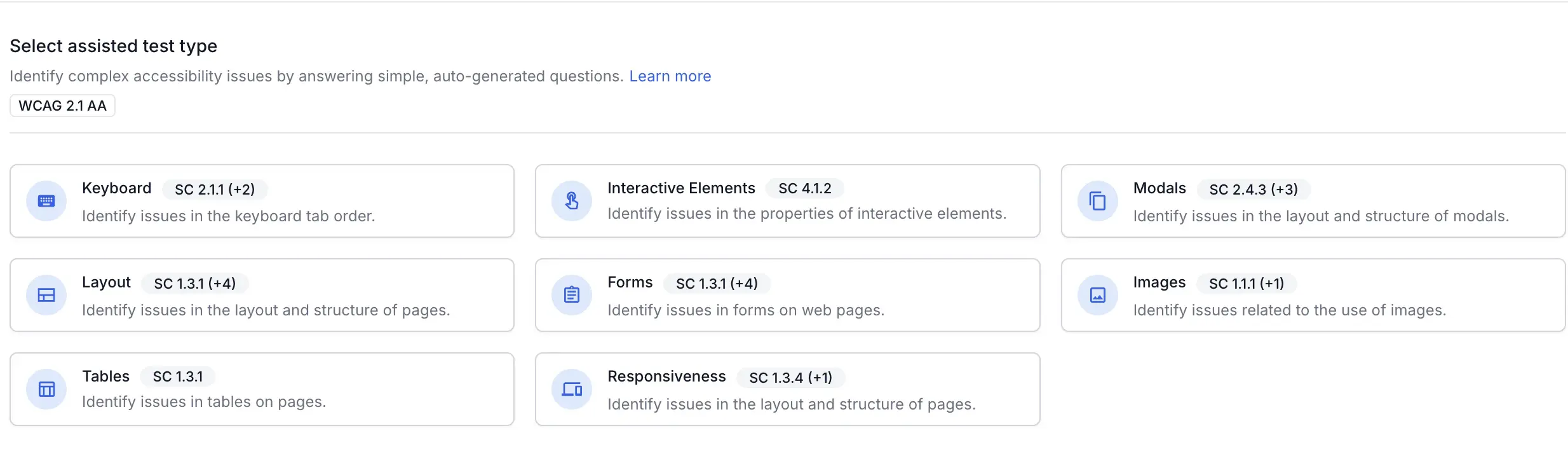Image resolution: width=1568 pixels, height=468 pixels.
Task: Click the Responsiveness devices icon
Action: coord(572,389)
